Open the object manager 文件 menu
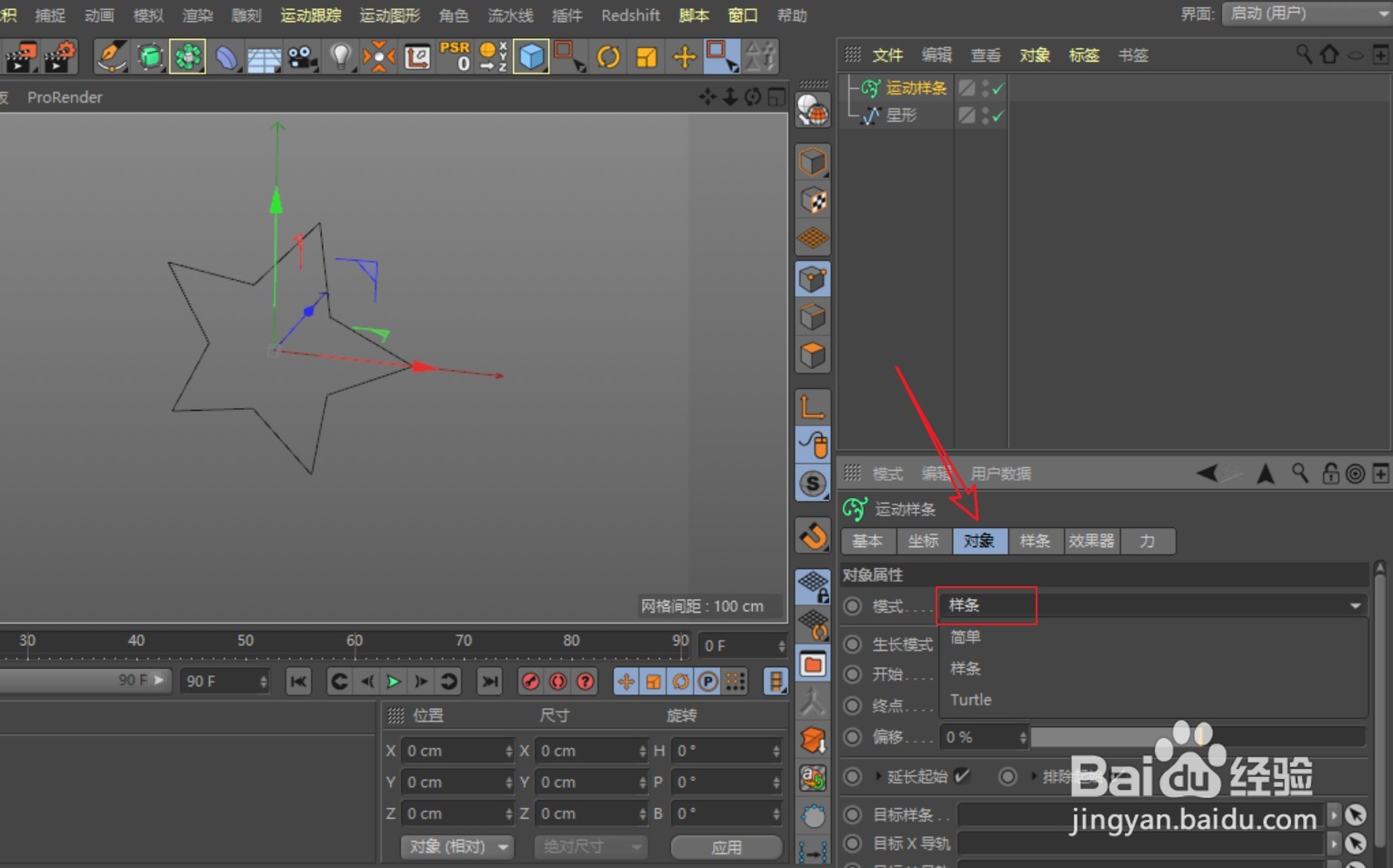1393x868 pixels. point(887,55)
